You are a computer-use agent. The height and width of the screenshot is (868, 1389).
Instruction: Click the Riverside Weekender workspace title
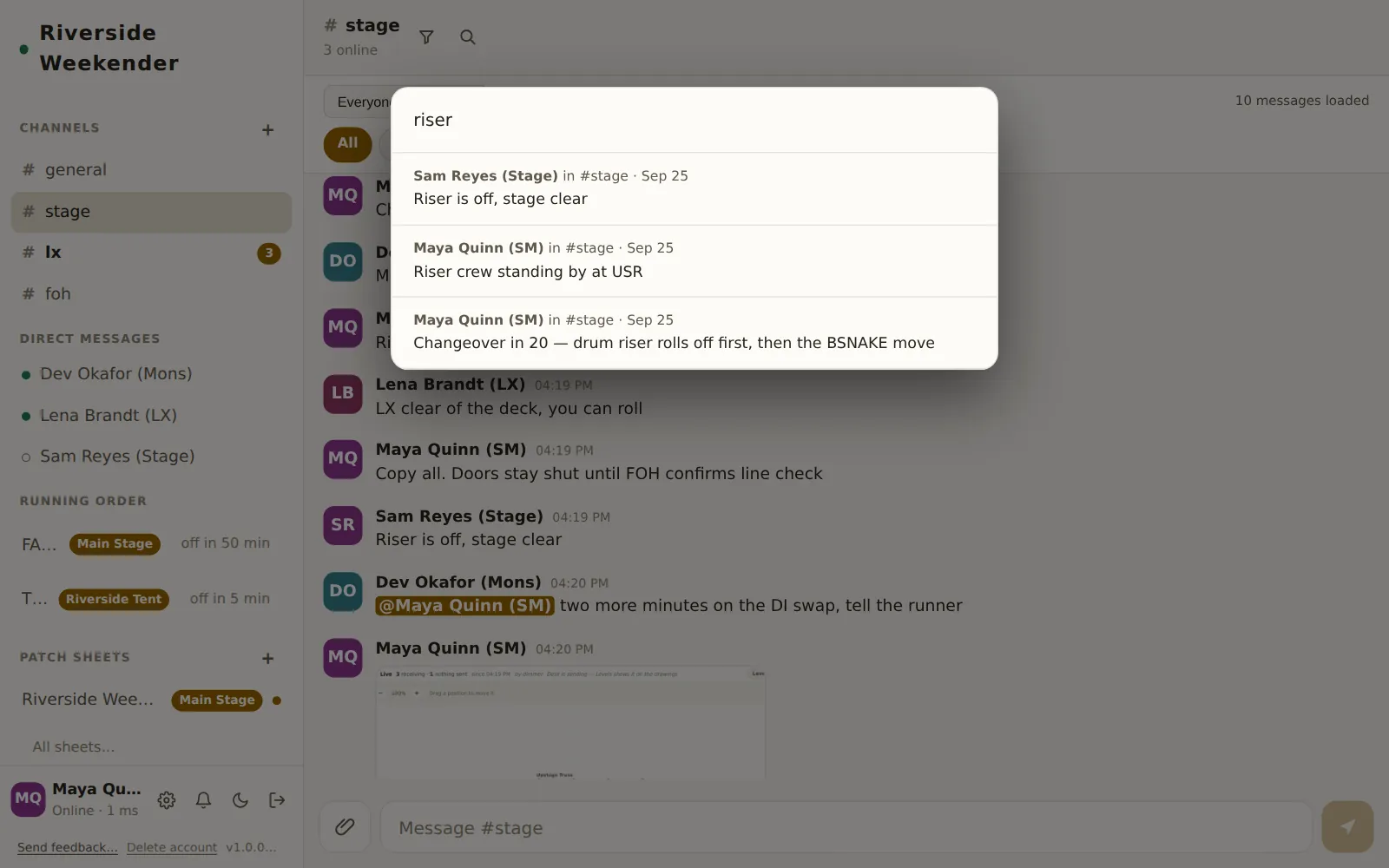point(109,48)
